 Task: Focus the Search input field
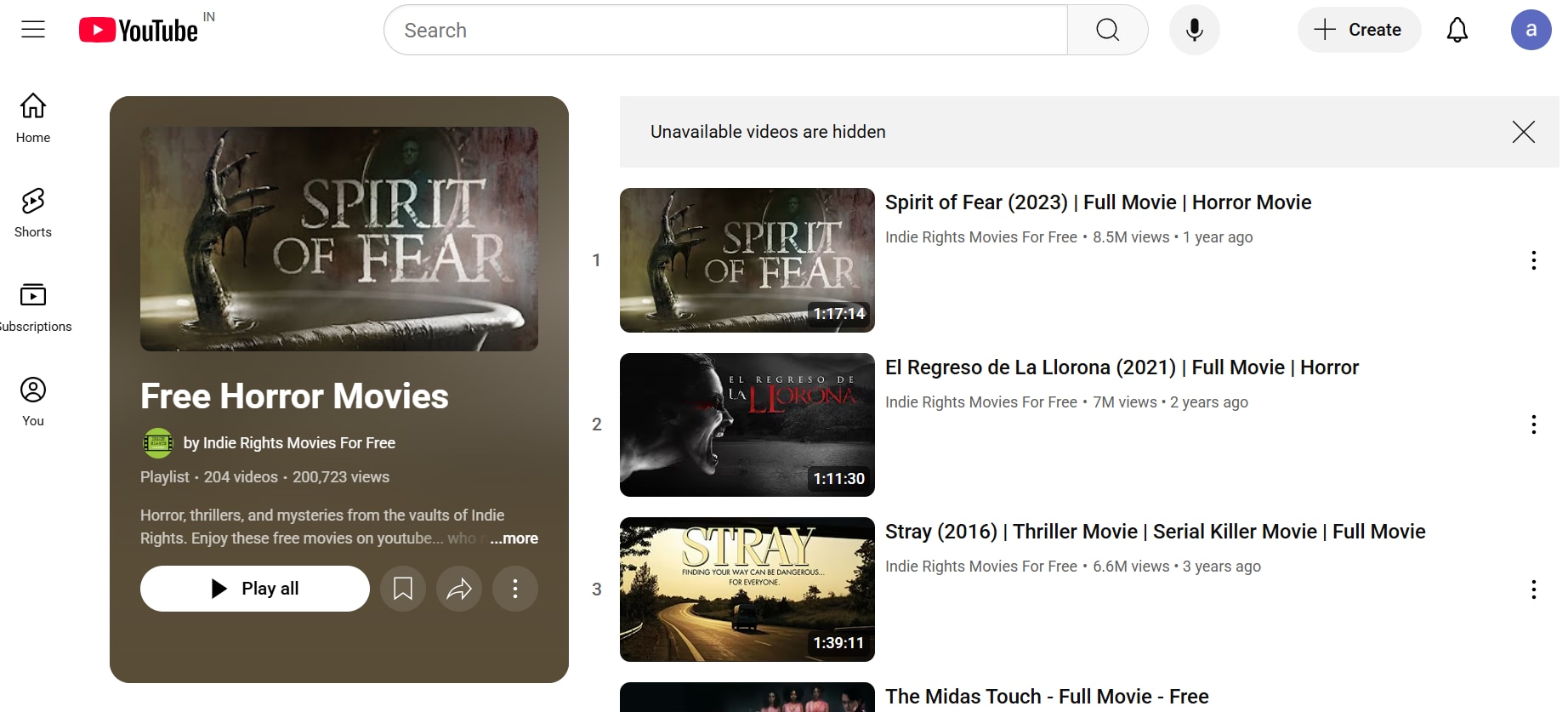[725, 30]
